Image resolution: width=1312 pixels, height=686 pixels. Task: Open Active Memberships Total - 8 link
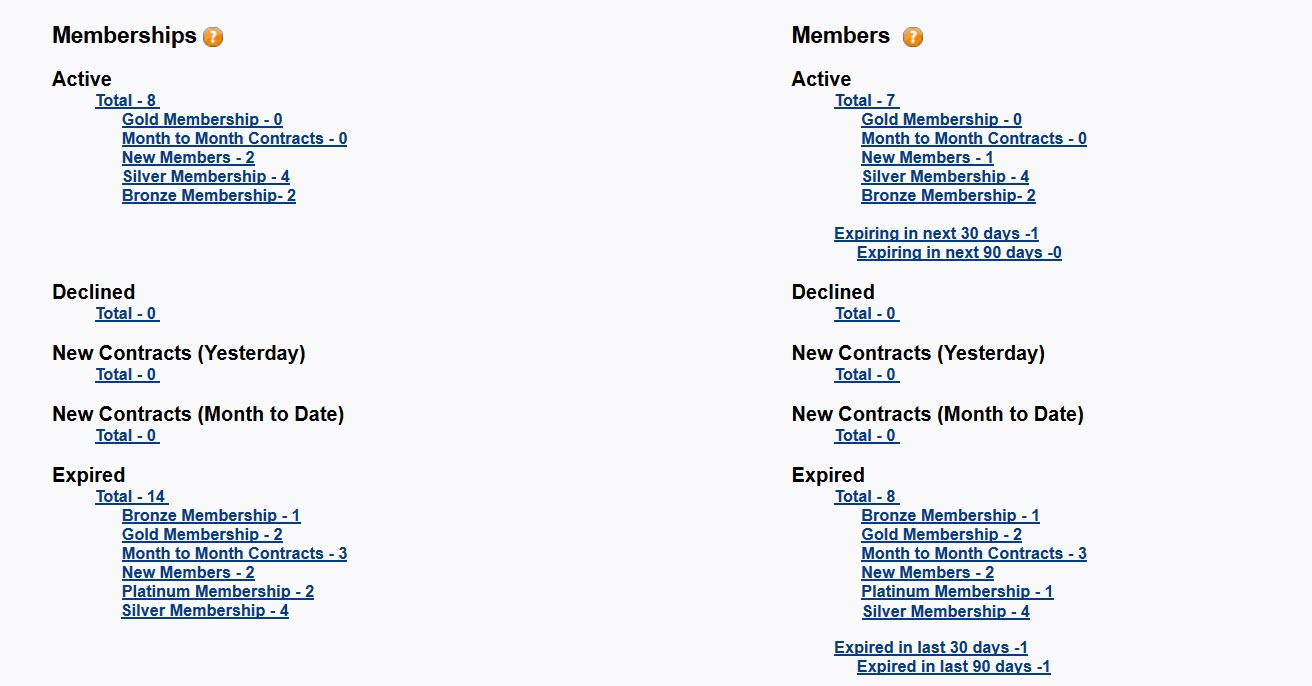tap(126, 100)
